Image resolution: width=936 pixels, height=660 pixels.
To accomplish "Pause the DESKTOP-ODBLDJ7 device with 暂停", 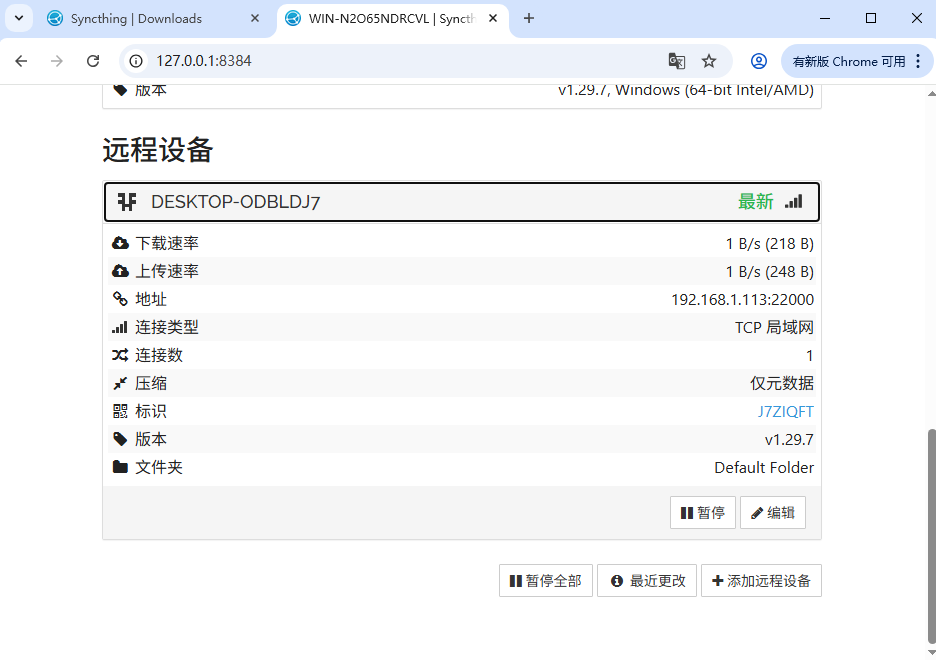I will pyautogui.click(x=702, y=512).
